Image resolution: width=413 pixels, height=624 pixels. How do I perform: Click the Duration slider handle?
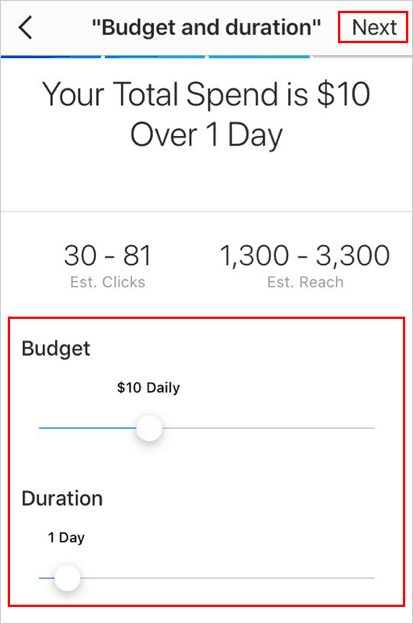pyautogui.click(x=67, y=578)
